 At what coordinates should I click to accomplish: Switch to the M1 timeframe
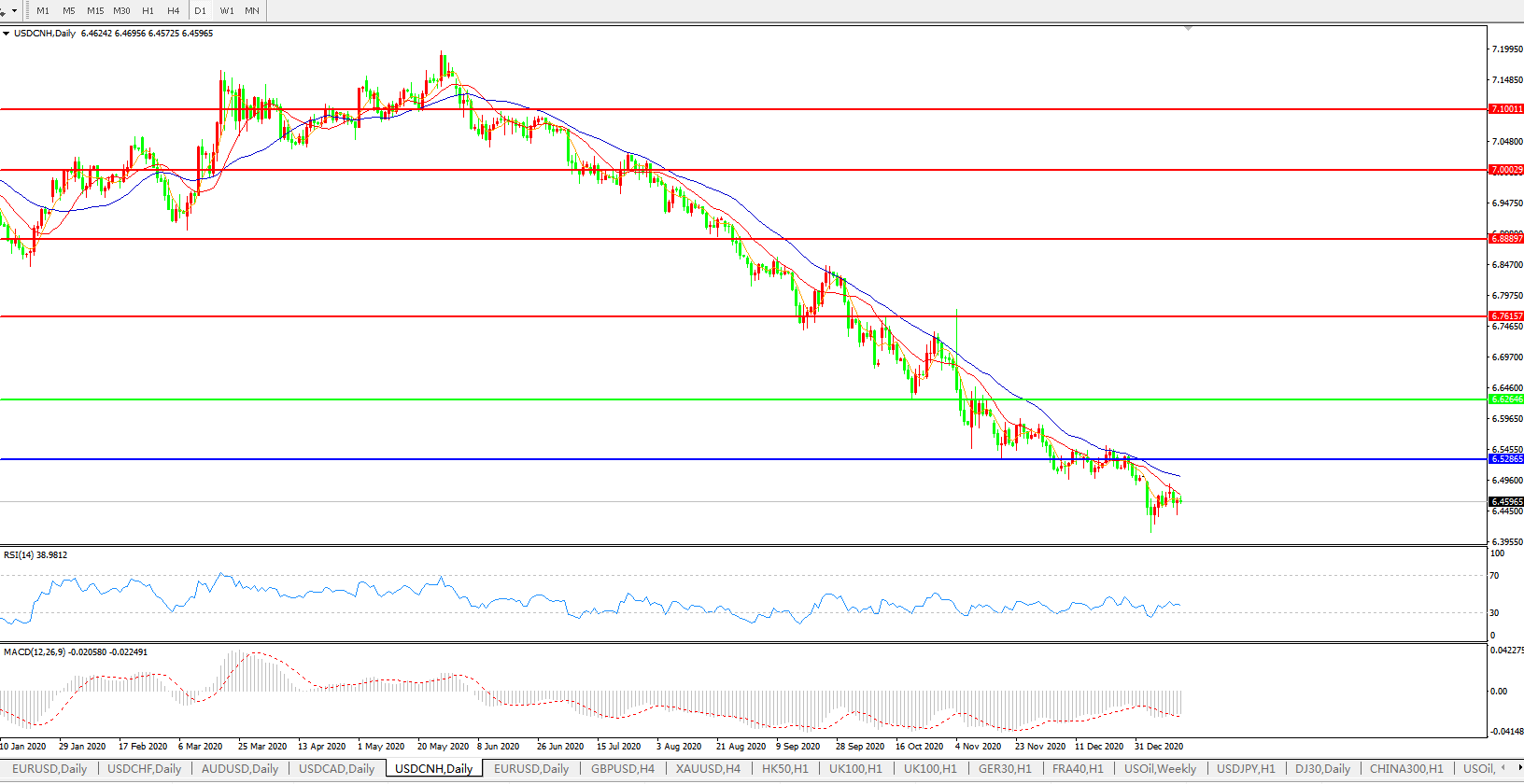click(x=43, y=11)
